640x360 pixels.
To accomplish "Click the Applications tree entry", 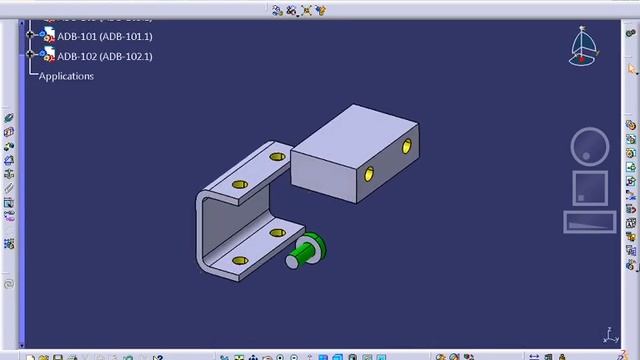I will tap(66, 76).
